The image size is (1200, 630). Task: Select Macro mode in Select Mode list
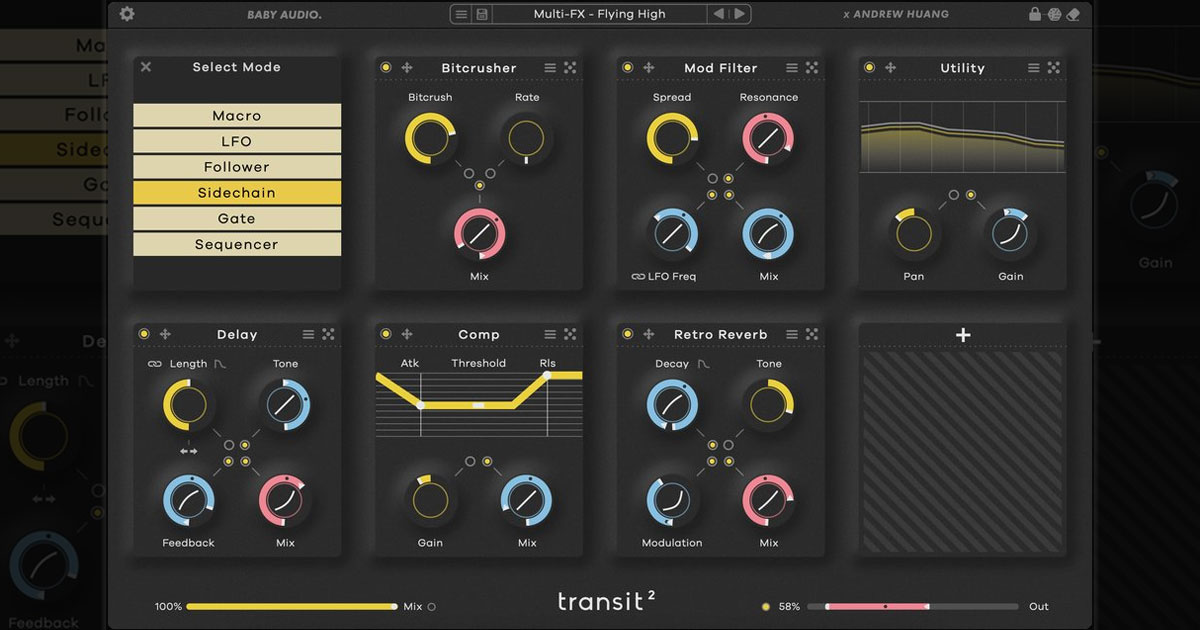(236, 115)
